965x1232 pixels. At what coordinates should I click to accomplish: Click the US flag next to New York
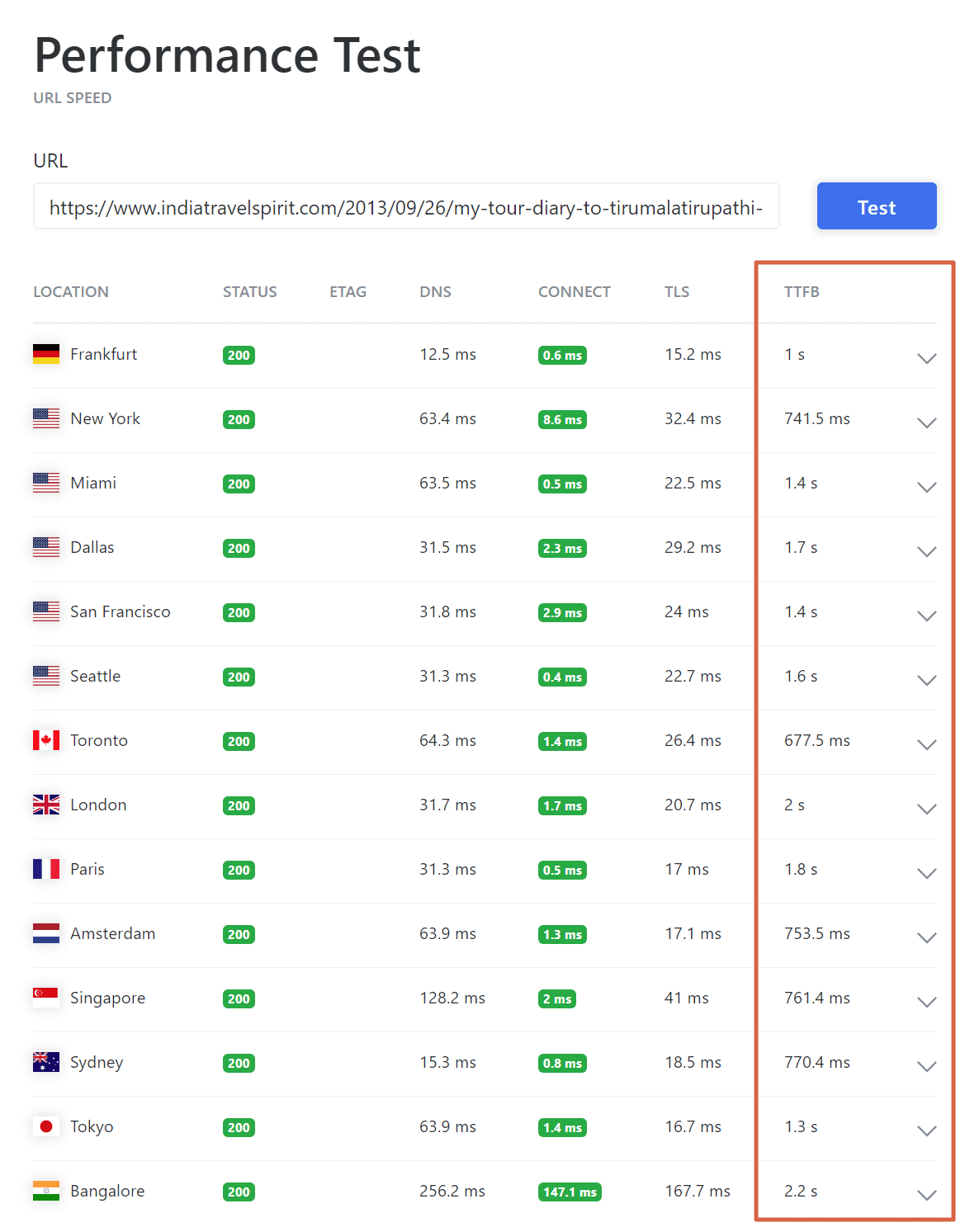(46, 418)
